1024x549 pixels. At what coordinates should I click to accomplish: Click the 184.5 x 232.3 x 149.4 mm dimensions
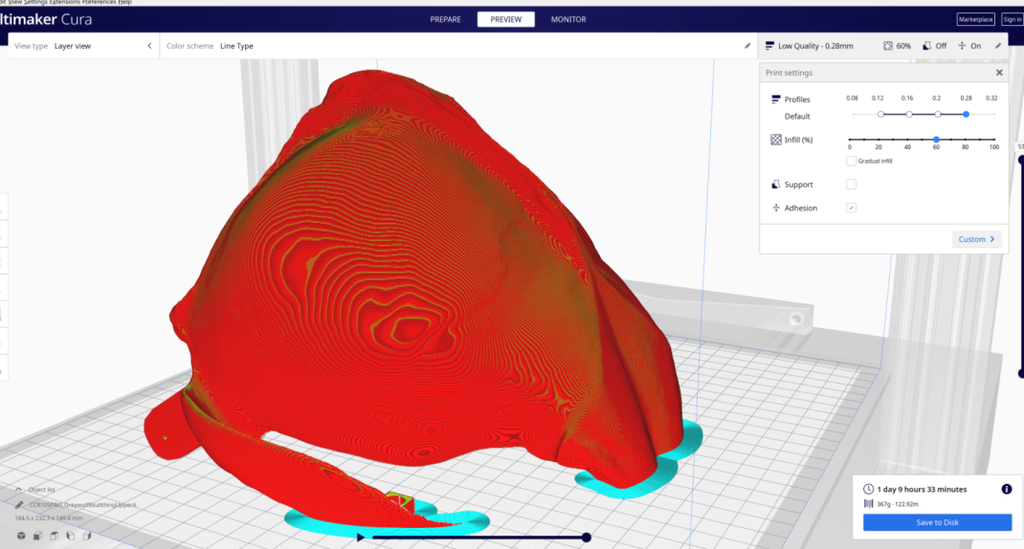(49, 518)
